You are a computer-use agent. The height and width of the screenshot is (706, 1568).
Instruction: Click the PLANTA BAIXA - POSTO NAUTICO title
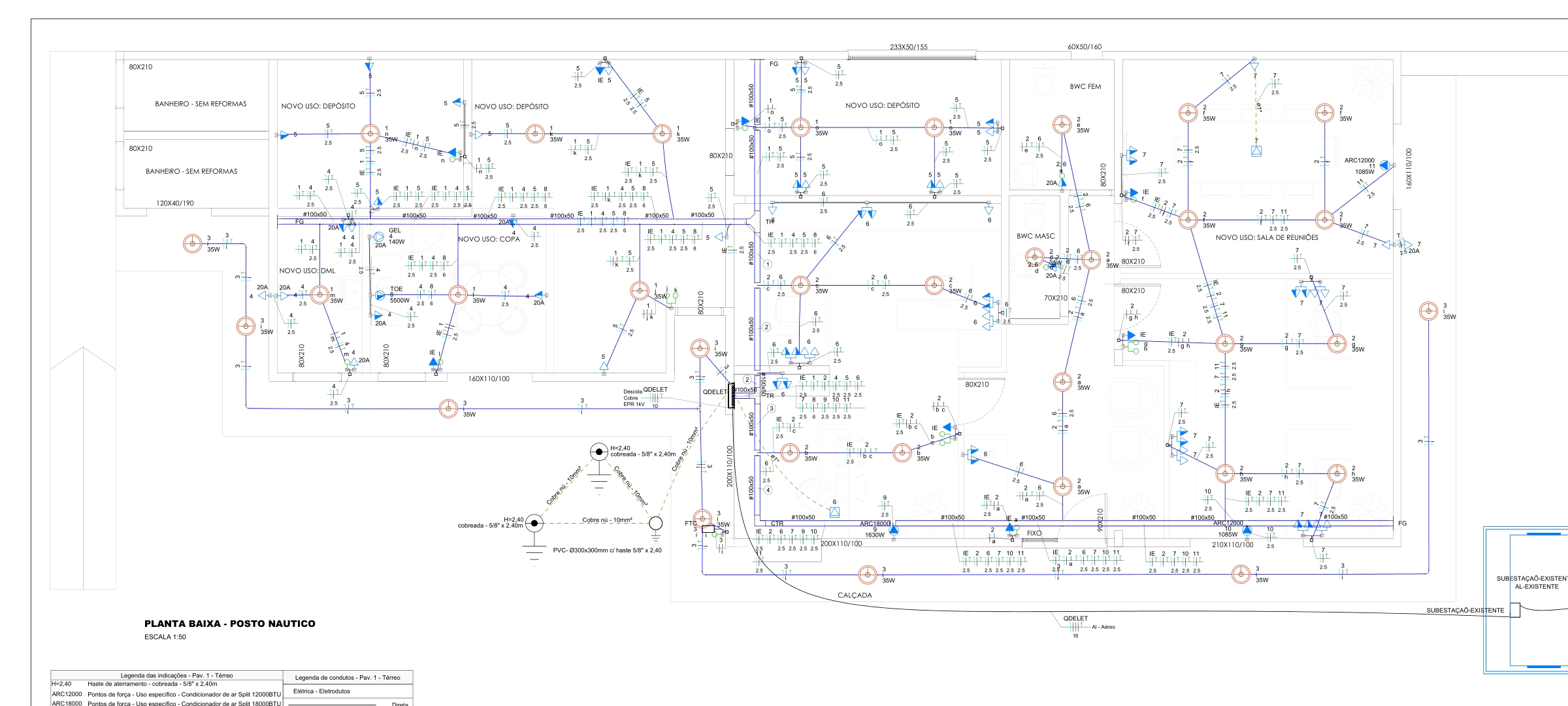tap(229, 624)
